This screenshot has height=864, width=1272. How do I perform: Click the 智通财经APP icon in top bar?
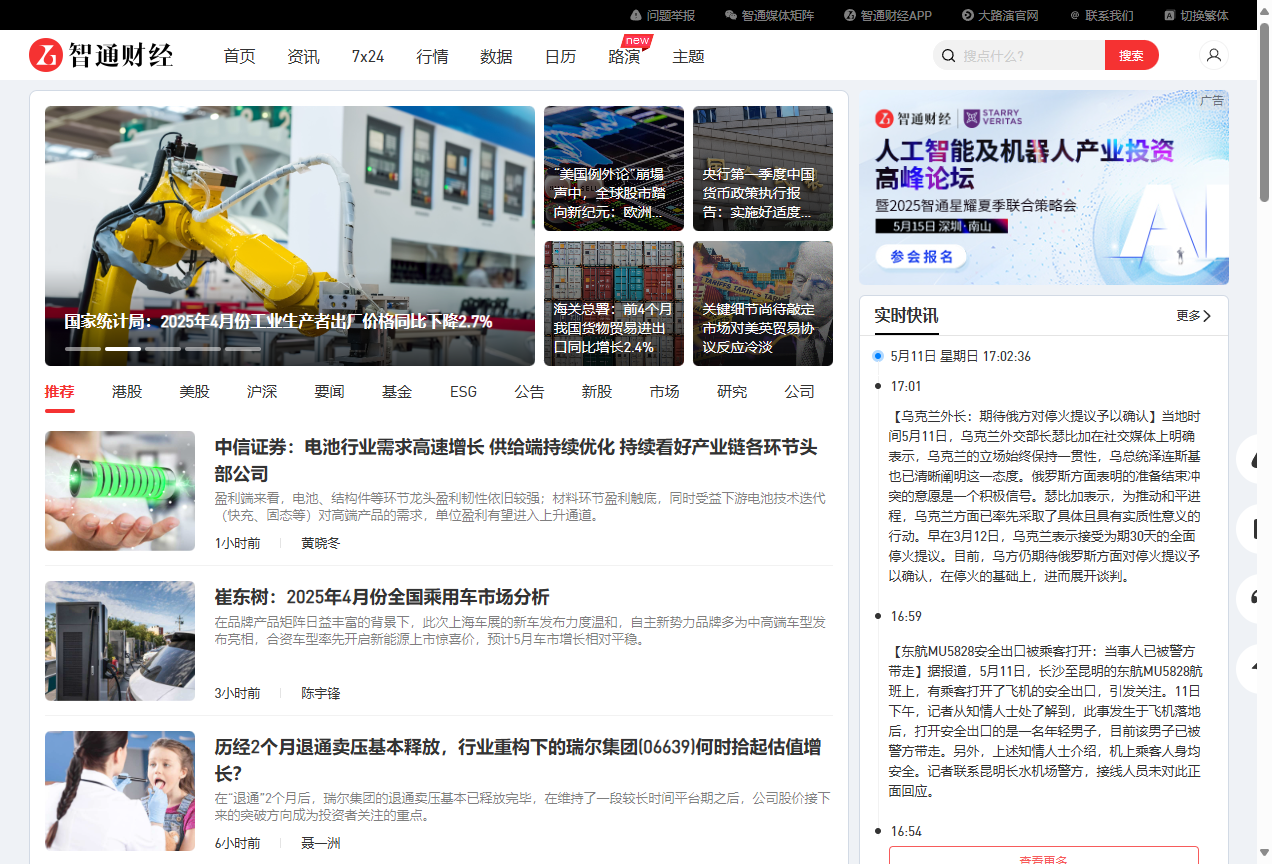[849, 15]
